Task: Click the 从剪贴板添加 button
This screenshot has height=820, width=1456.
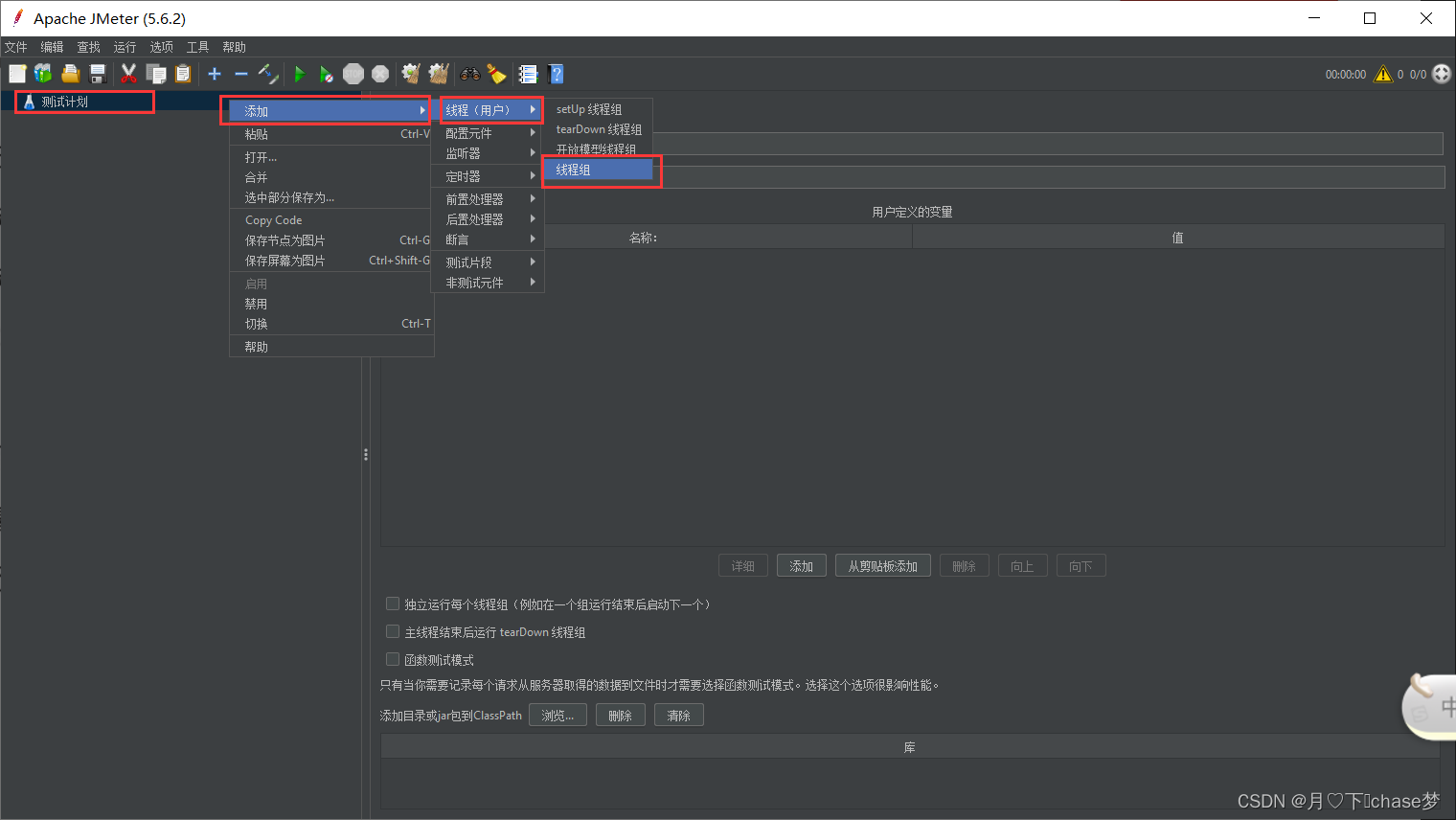Action: 883,566
